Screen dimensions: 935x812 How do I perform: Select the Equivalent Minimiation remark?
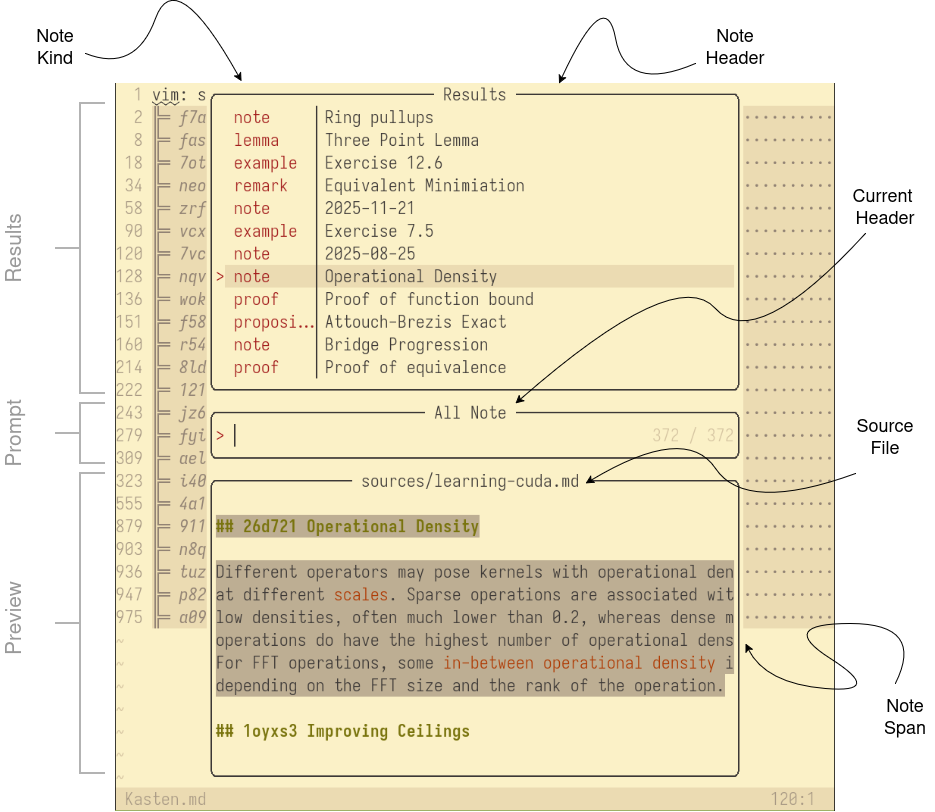click(x=424, y=186)
